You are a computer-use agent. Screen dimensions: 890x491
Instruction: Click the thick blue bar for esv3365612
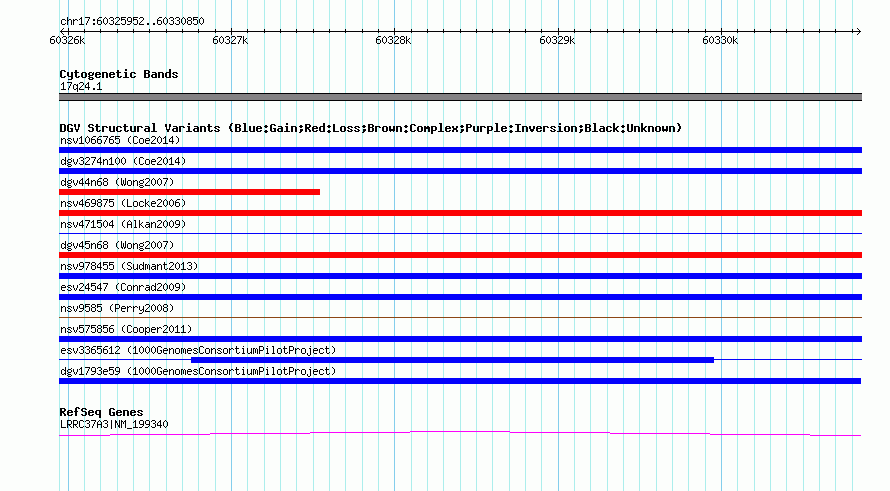452,360
